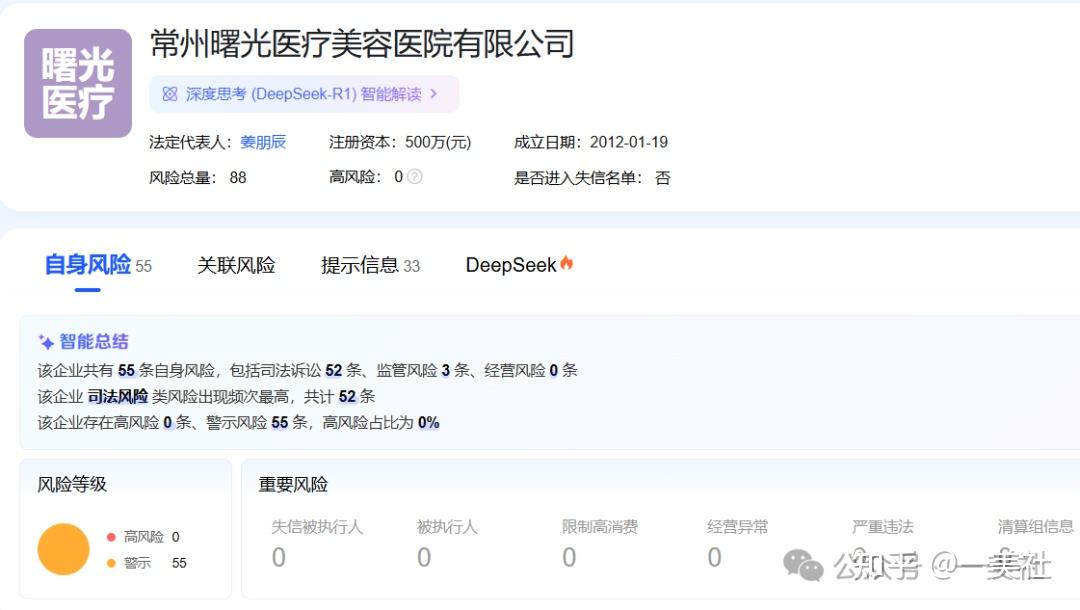Click the 重要风险 panel heading

point(293,485)
